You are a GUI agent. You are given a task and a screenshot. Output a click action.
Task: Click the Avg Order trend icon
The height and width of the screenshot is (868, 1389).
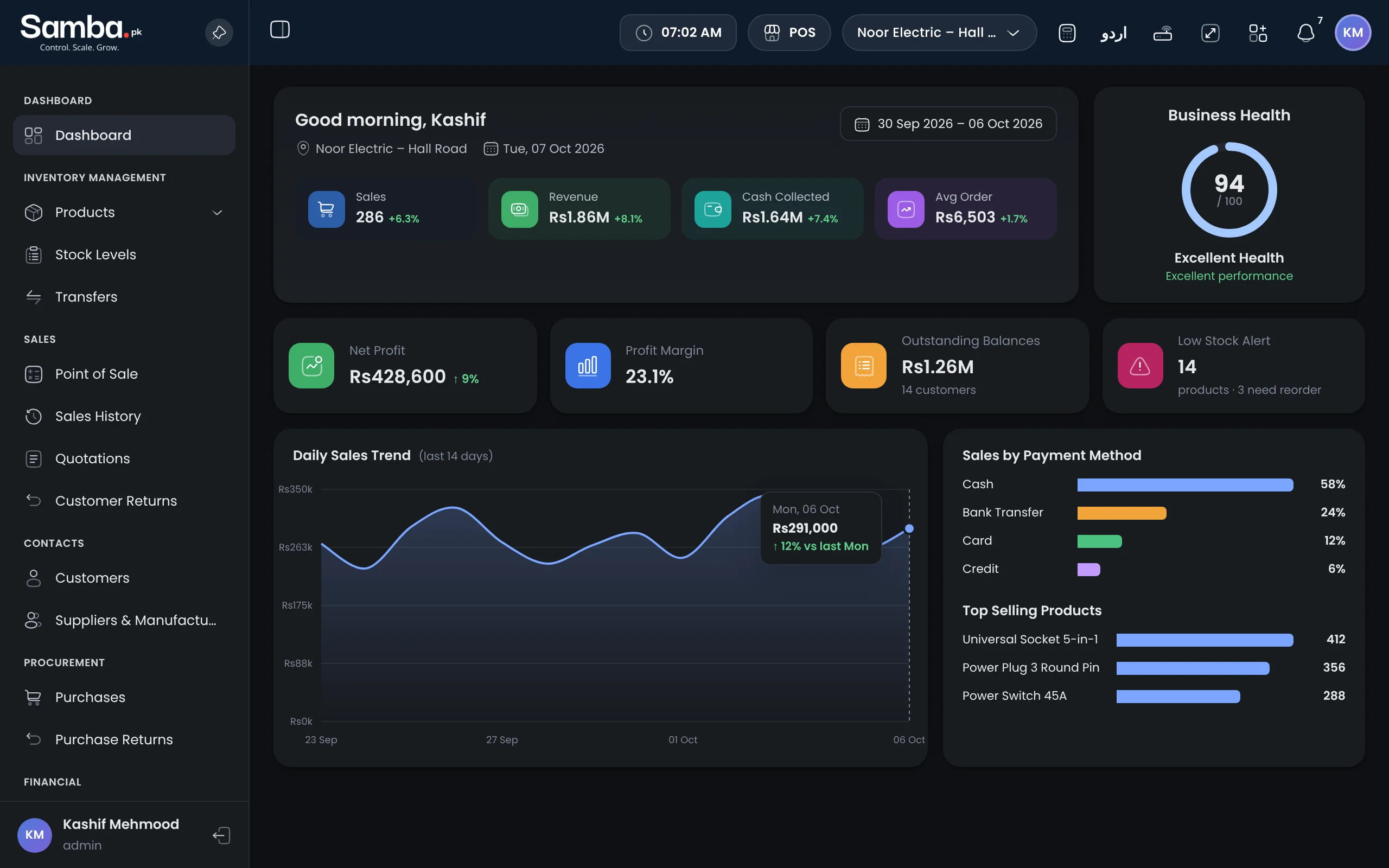pos(906,209)
